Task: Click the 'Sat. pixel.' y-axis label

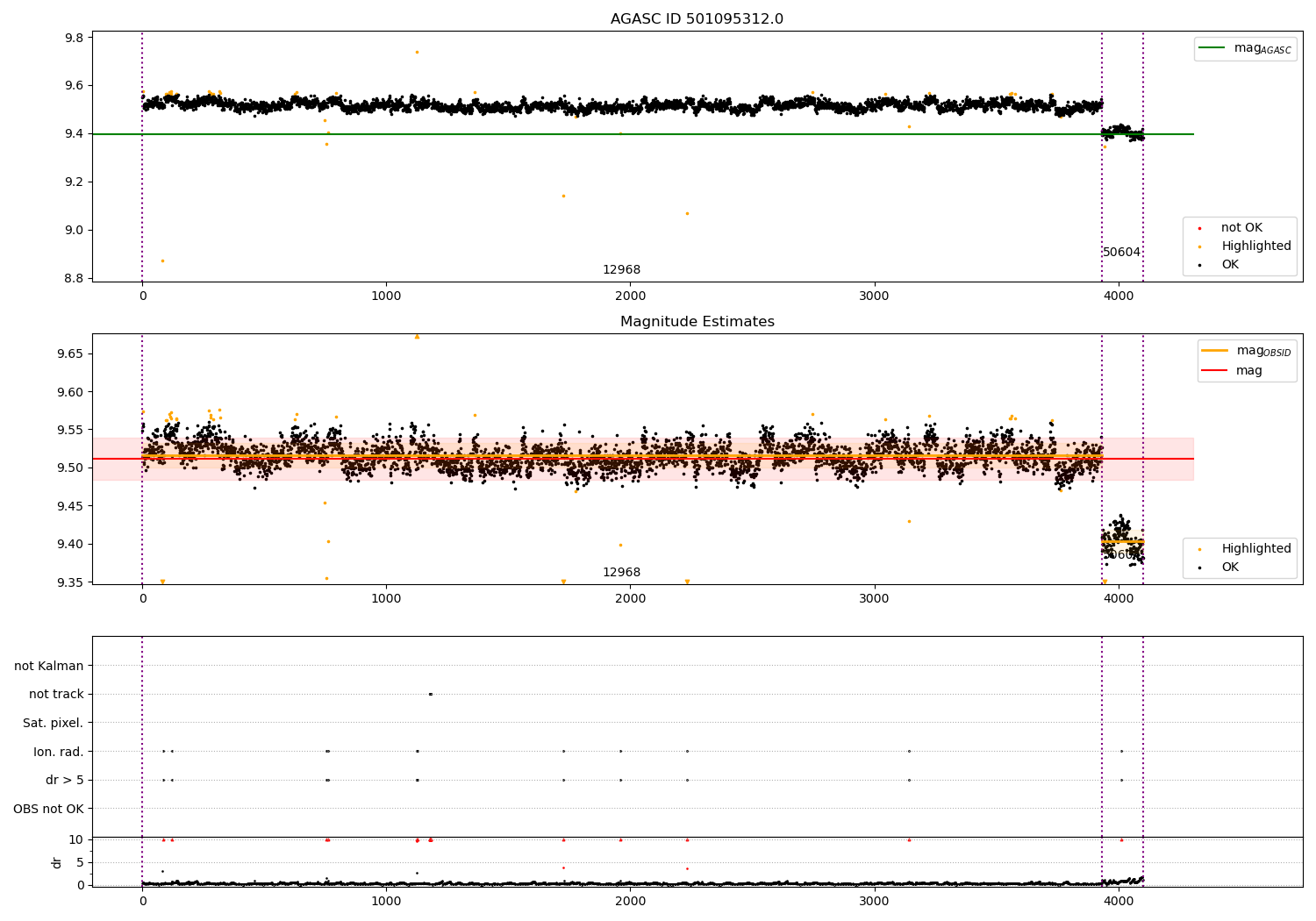Action: (x=54, y=724)
